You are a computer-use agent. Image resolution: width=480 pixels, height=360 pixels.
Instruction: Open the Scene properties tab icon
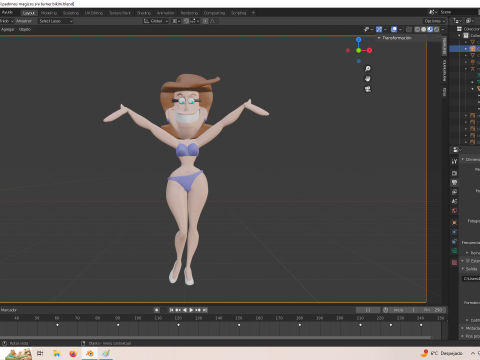(454, 201)
